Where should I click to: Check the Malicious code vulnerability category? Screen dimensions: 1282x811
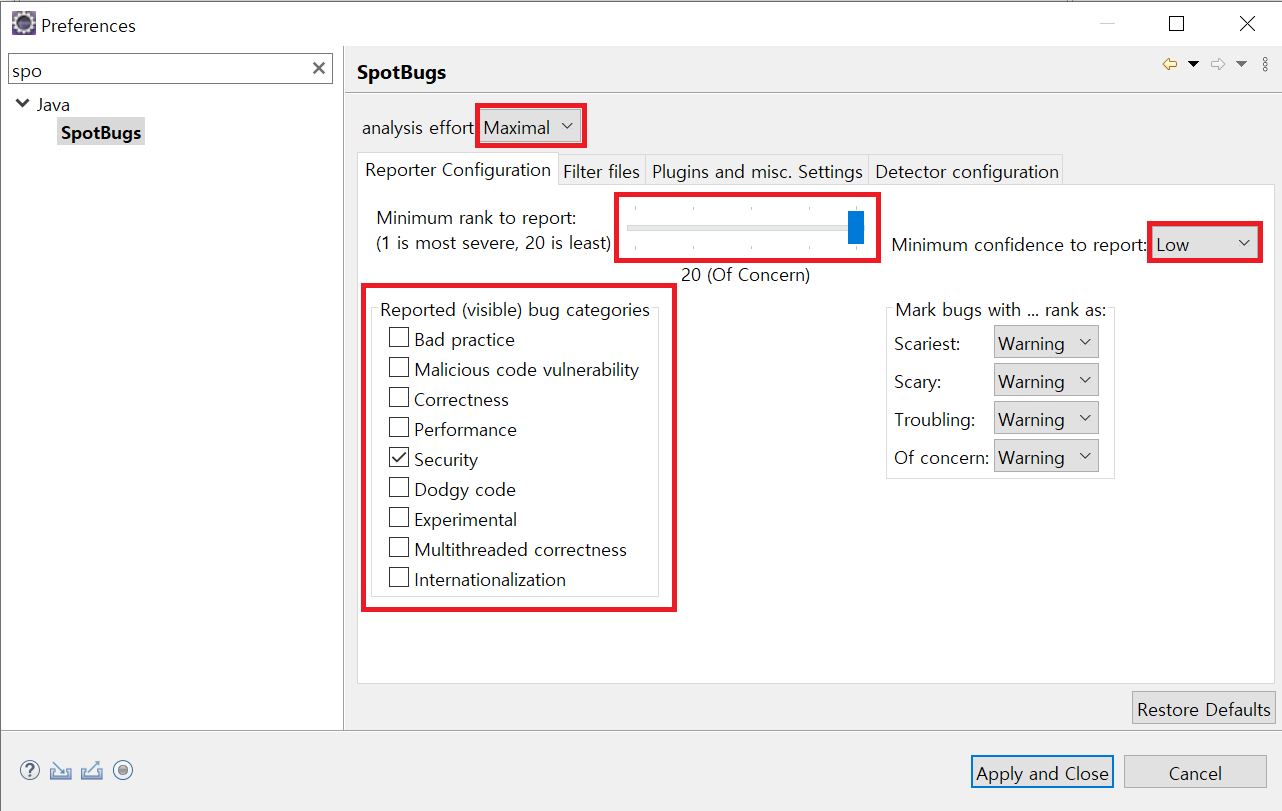(x=399, y=368)
